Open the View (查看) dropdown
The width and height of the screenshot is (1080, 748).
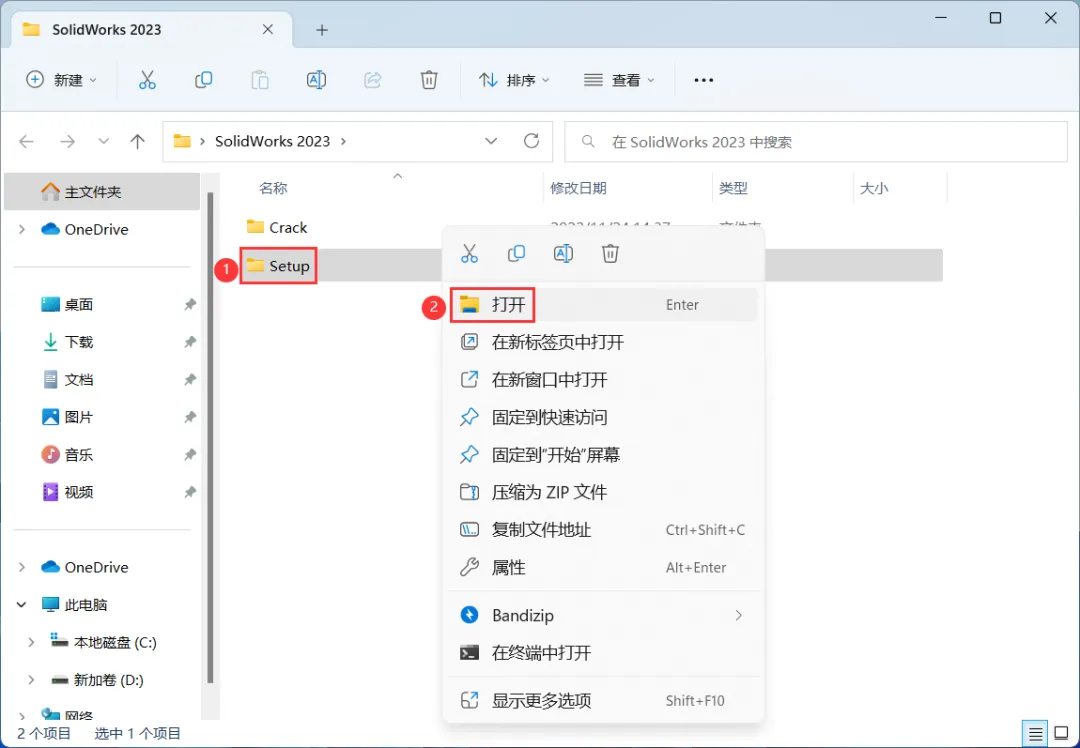point(619,80)
